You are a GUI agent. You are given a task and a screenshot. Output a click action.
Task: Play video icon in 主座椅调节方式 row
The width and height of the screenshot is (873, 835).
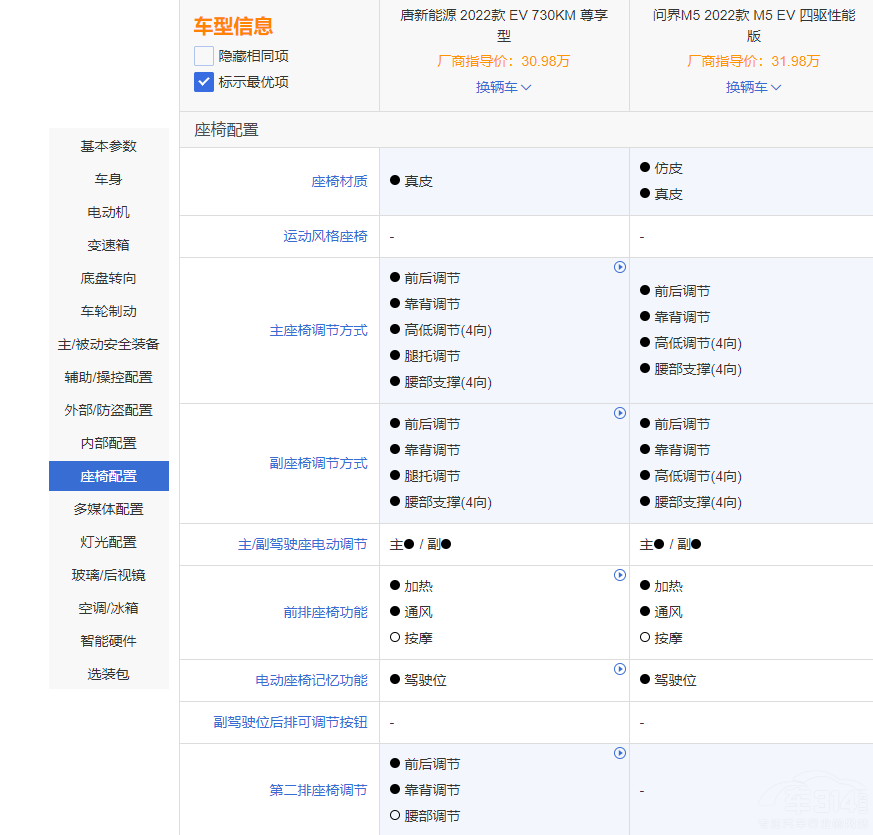[620, 267]
